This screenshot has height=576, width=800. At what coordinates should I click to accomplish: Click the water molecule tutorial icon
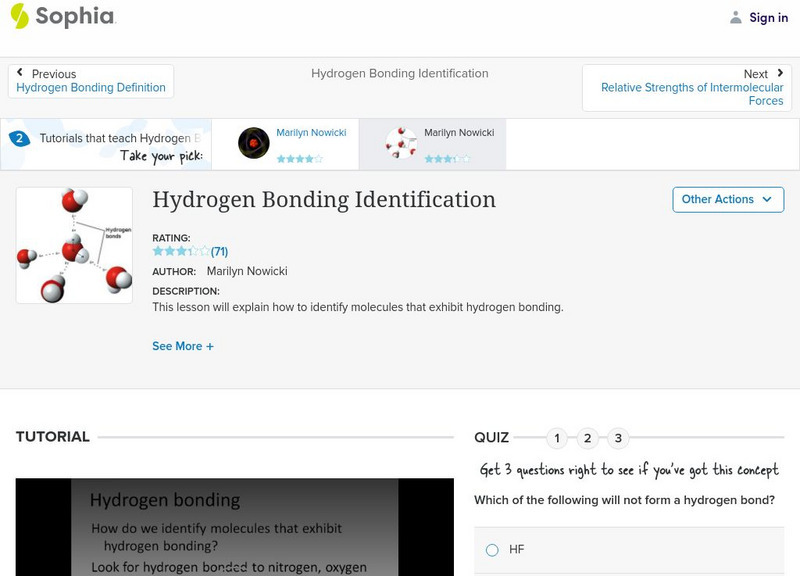[x=400, y=143]
